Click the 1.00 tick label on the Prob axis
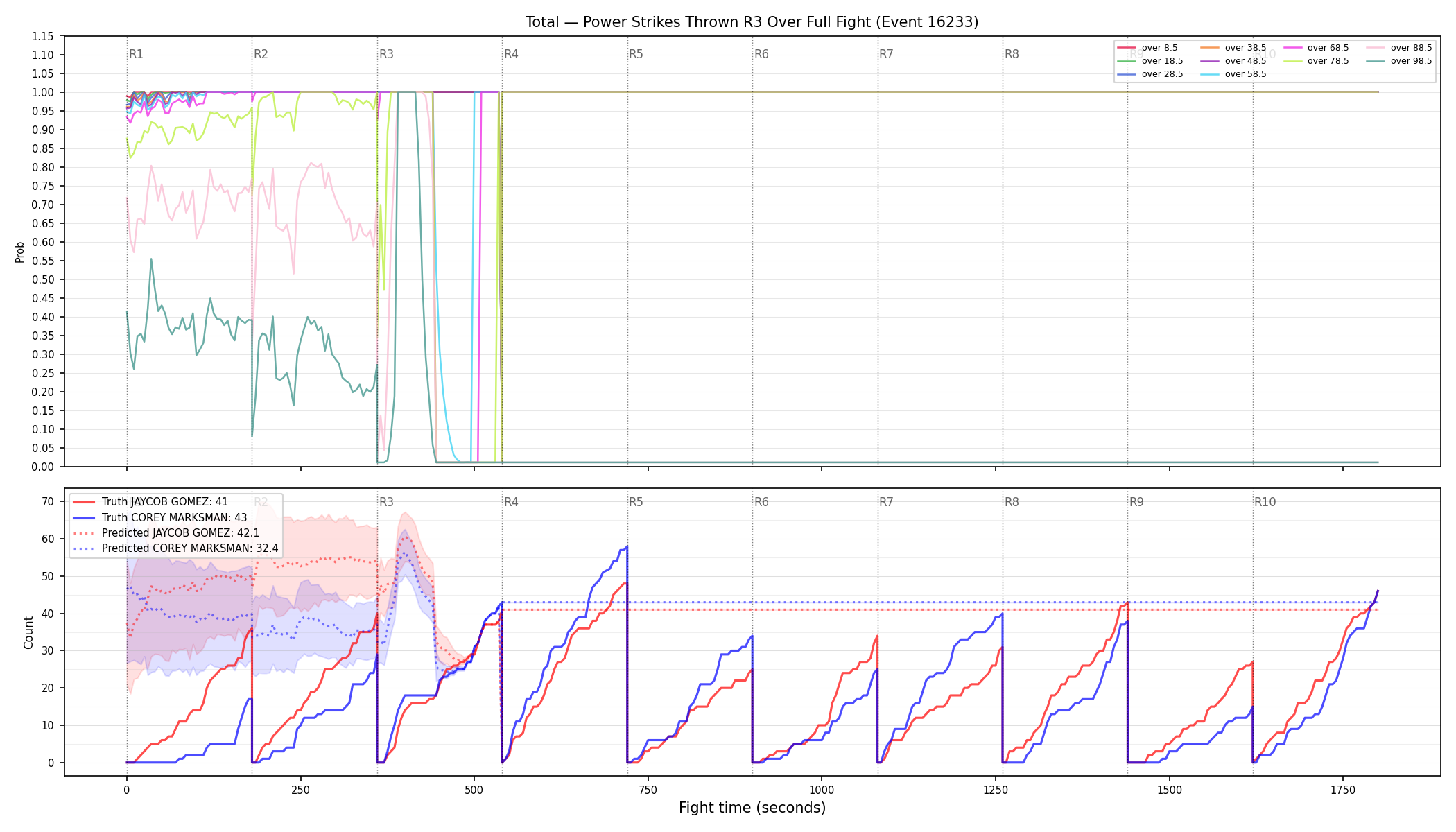 pos(43,92)
